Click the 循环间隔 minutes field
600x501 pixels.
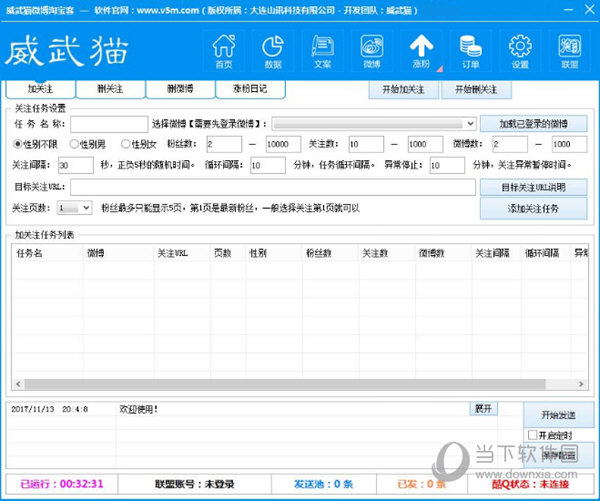[x=268, y=165]
